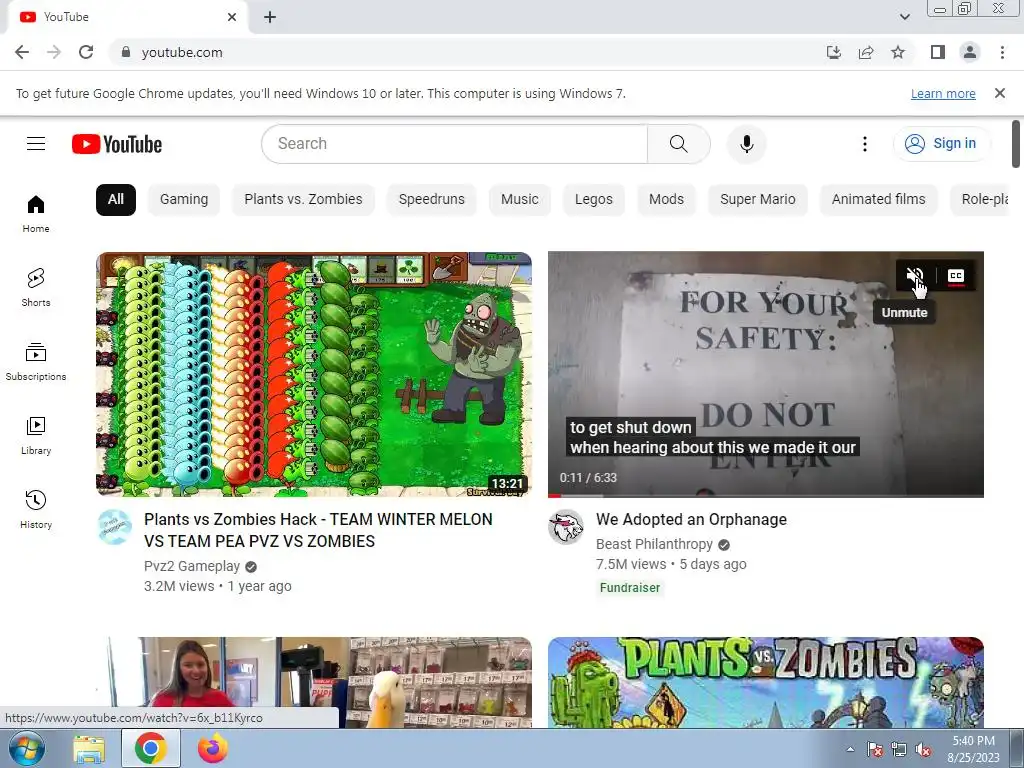Open the network tray icon
The width and height of the screenshot is (1024, 768).
(x=899, y=750)
